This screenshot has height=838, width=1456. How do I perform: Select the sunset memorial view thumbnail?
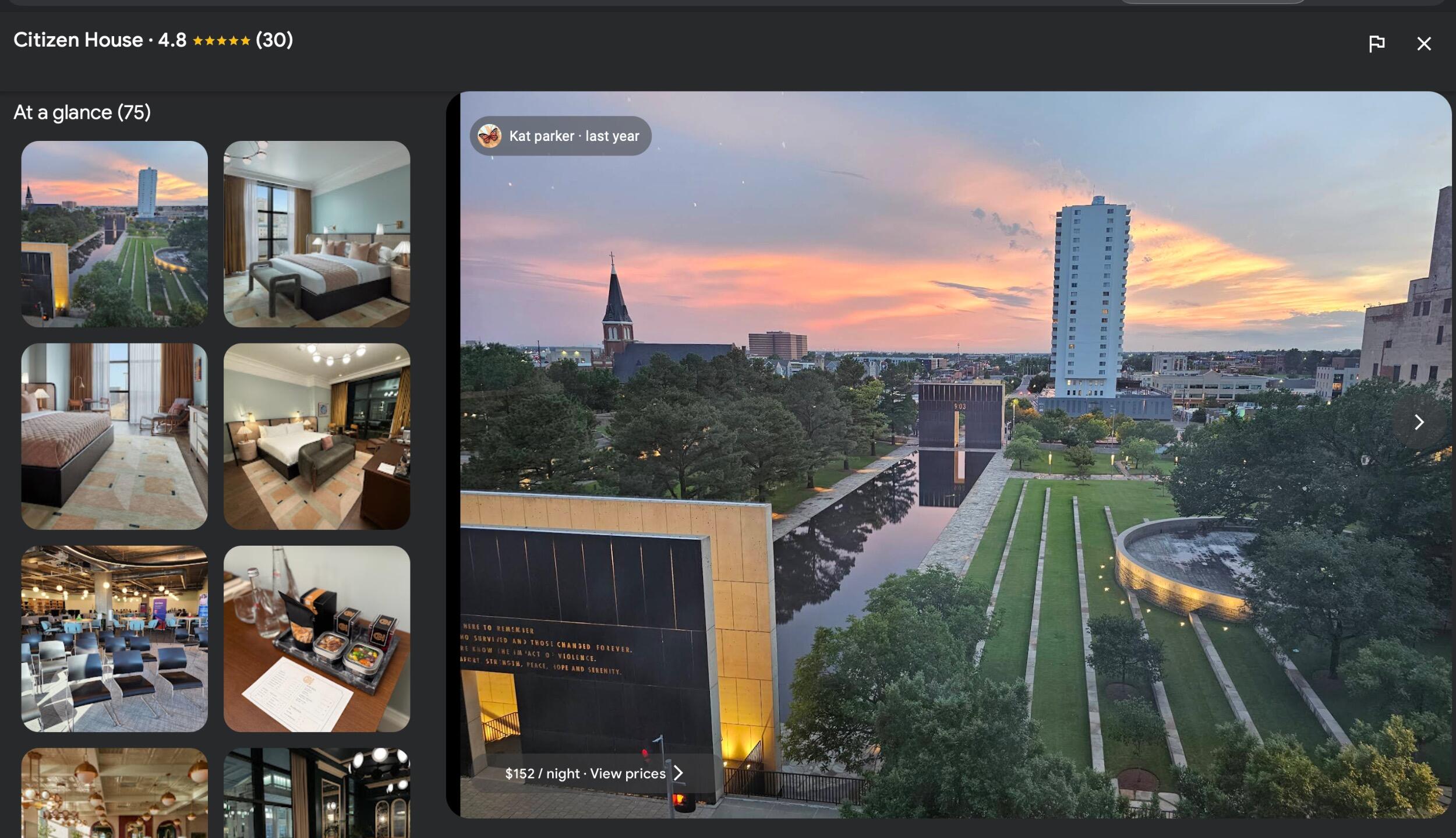pos(114,234)
